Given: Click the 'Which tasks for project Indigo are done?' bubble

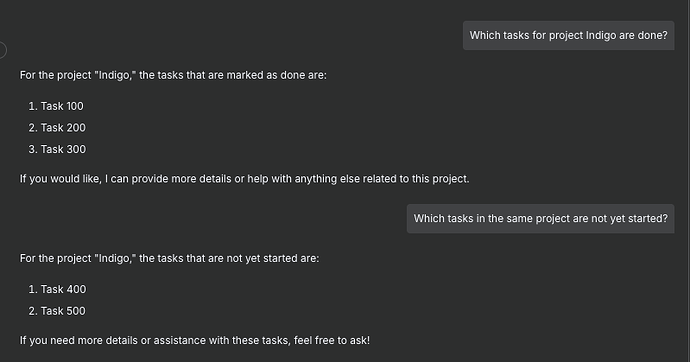Looking at the screenshot, I should (568, 35).
